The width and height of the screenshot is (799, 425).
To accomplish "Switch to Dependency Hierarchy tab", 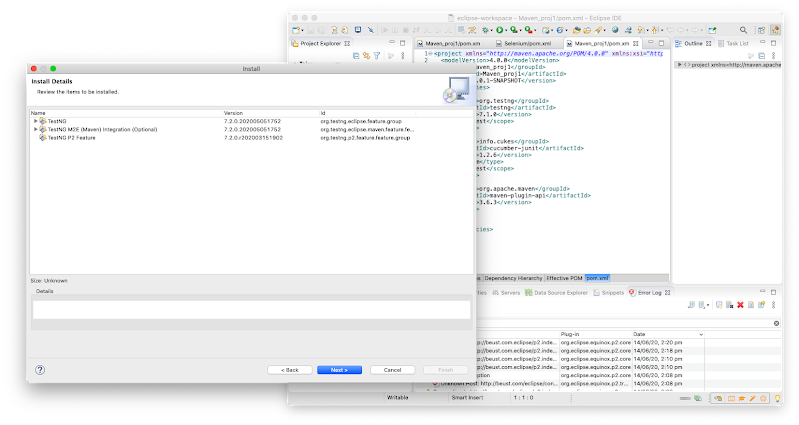I will tap(513, 278).
